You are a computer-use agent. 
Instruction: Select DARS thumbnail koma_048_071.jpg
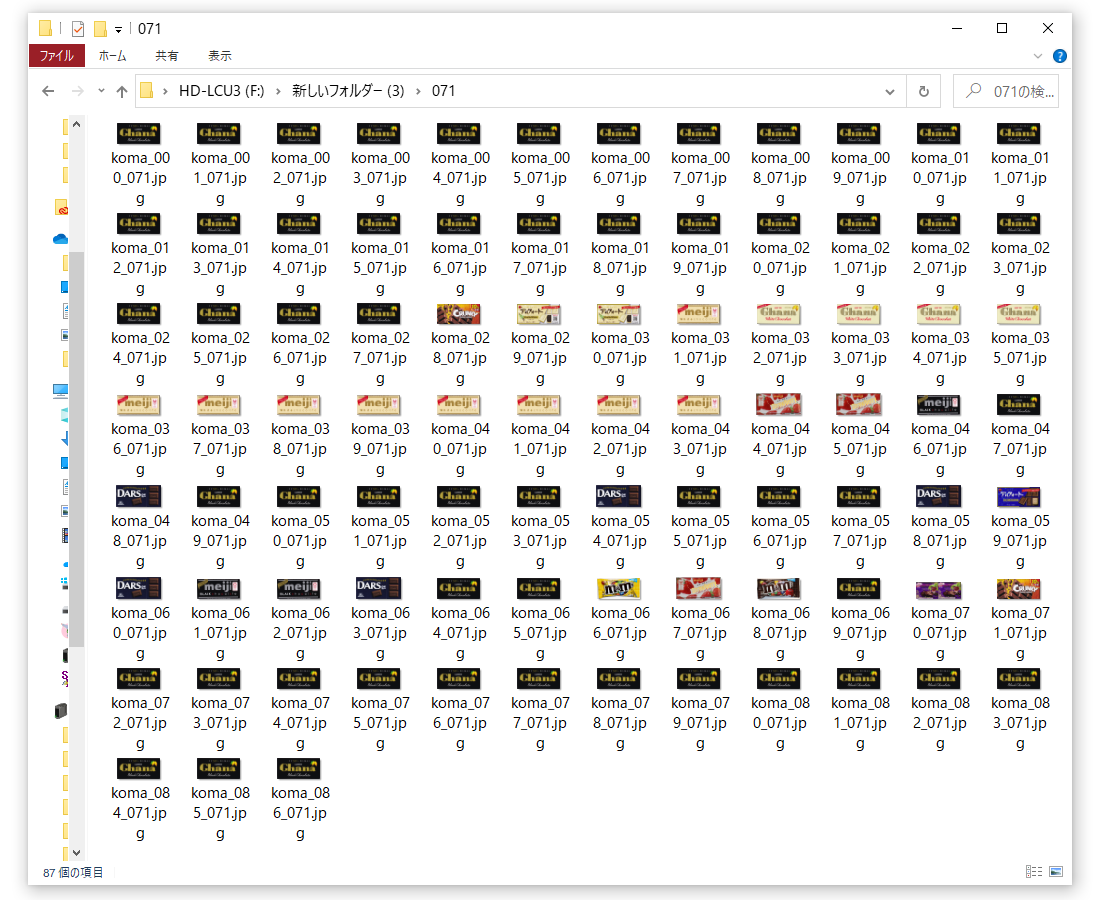point(139,497)
